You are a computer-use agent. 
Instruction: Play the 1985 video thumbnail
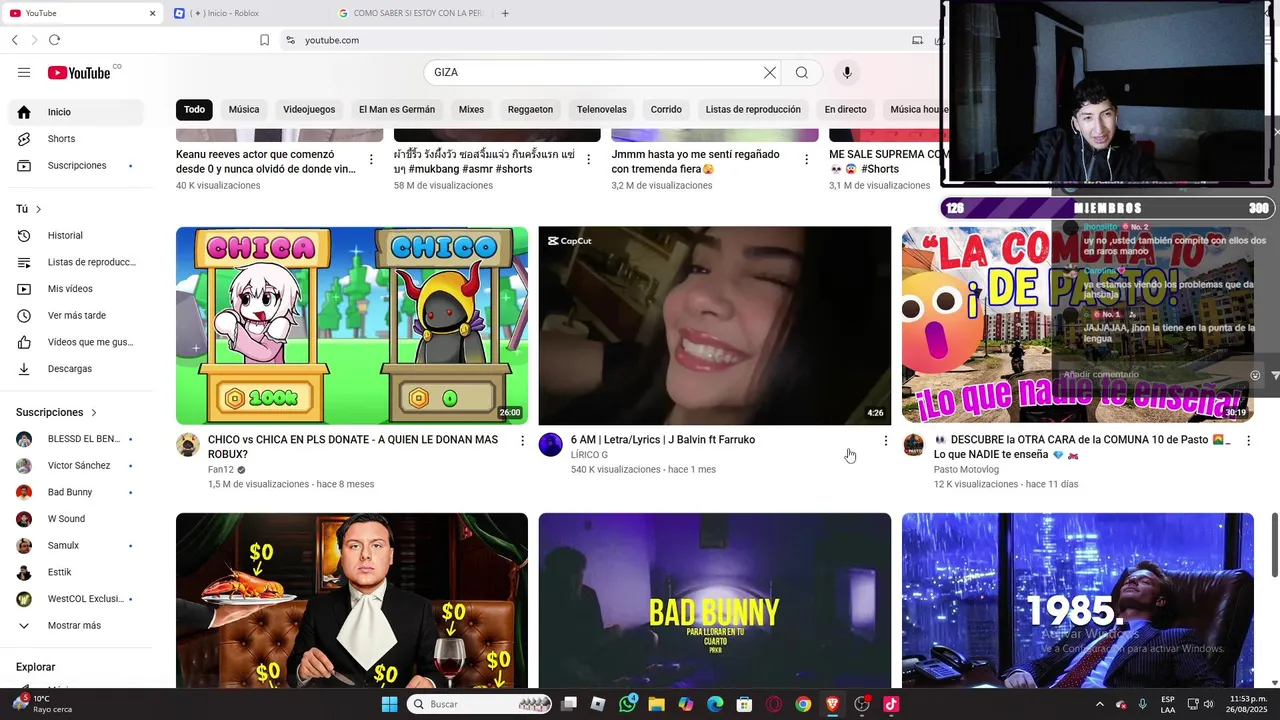1078,600
